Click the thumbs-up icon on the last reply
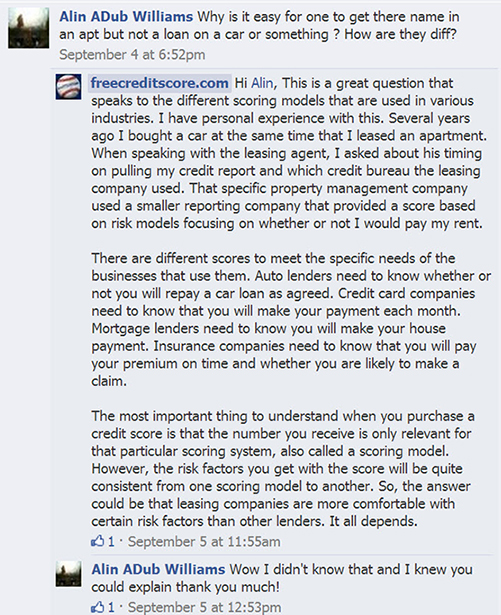Image resolution: width=501 pixels, height=615 pixels. (x=97, y=607)
